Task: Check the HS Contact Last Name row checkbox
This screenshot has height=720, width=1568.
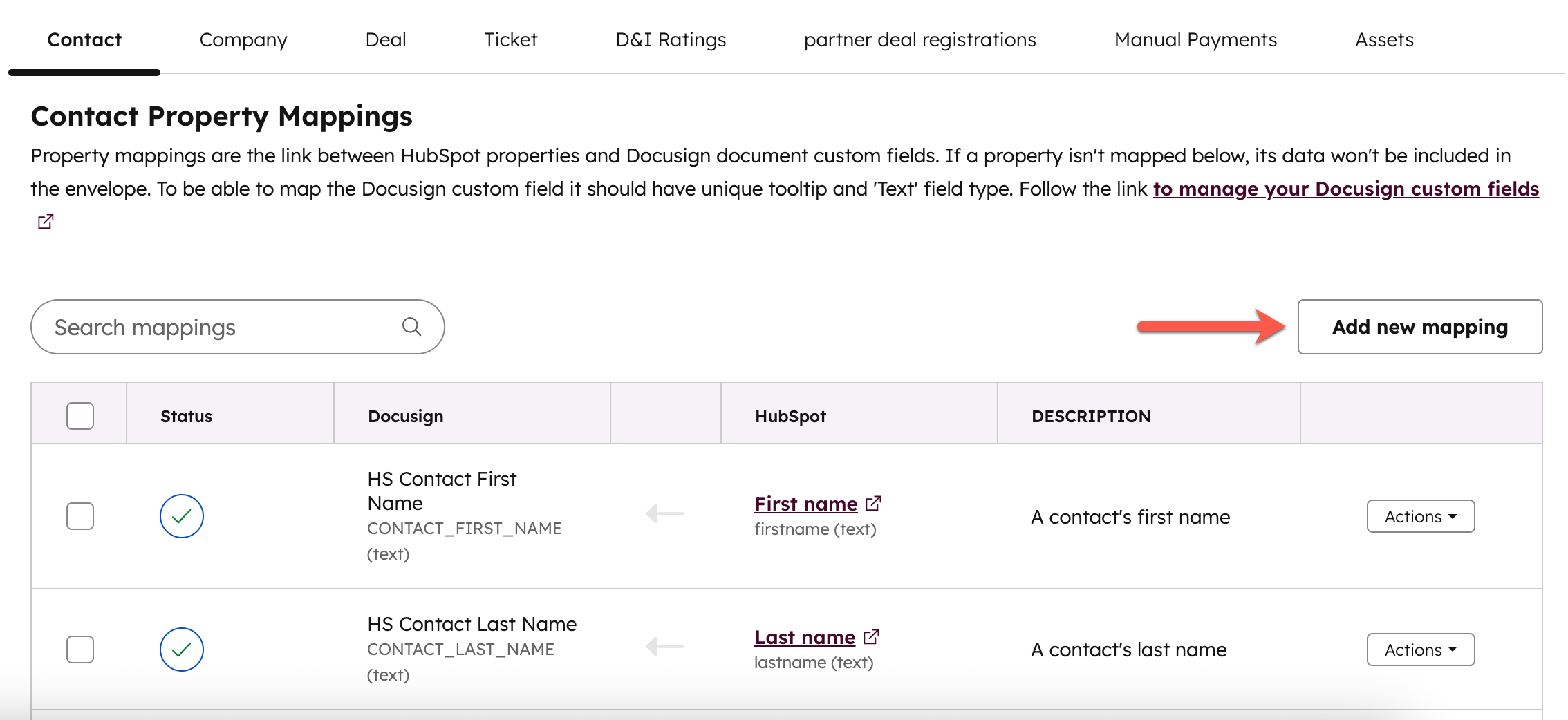Action: click(x=79, y=649)
